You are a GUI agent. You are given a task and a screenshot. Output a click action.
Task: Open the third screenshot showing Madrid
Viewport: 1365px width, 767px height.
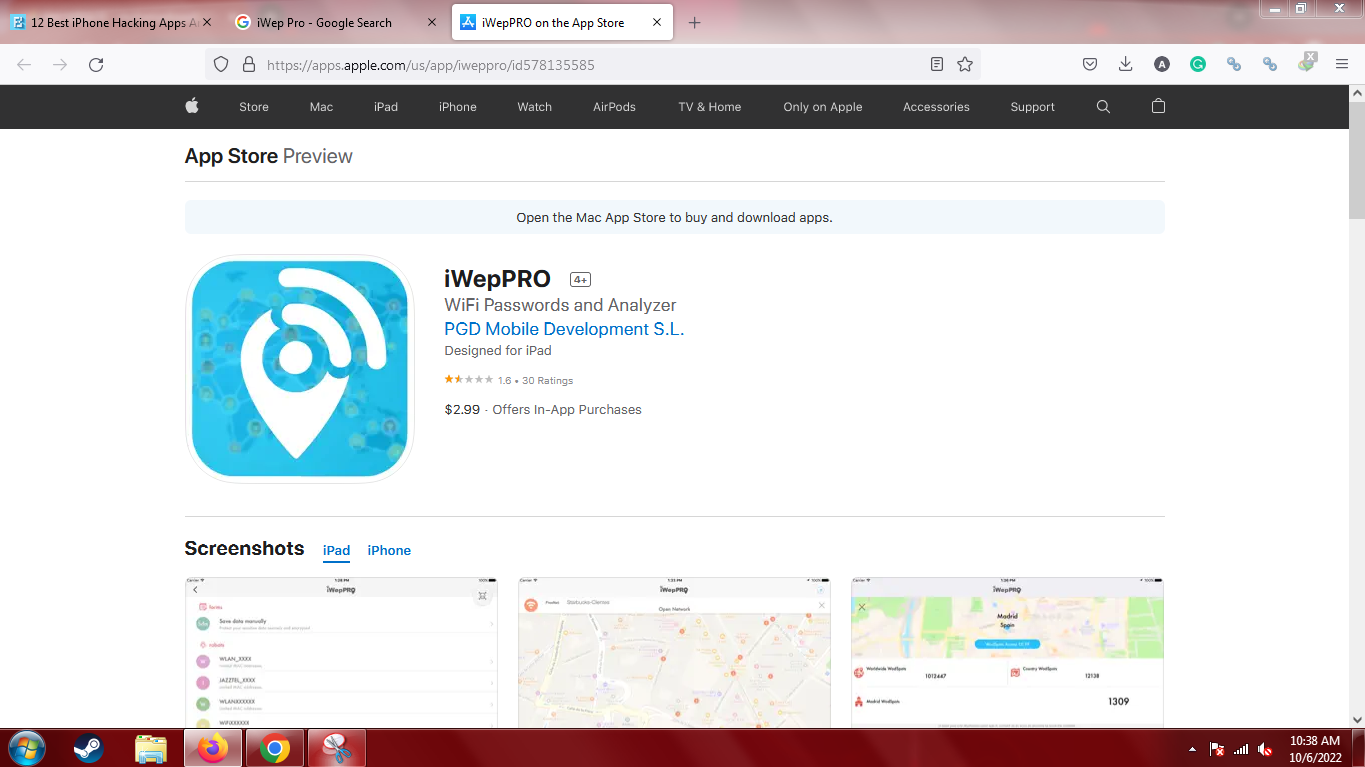coord(1007,652)
